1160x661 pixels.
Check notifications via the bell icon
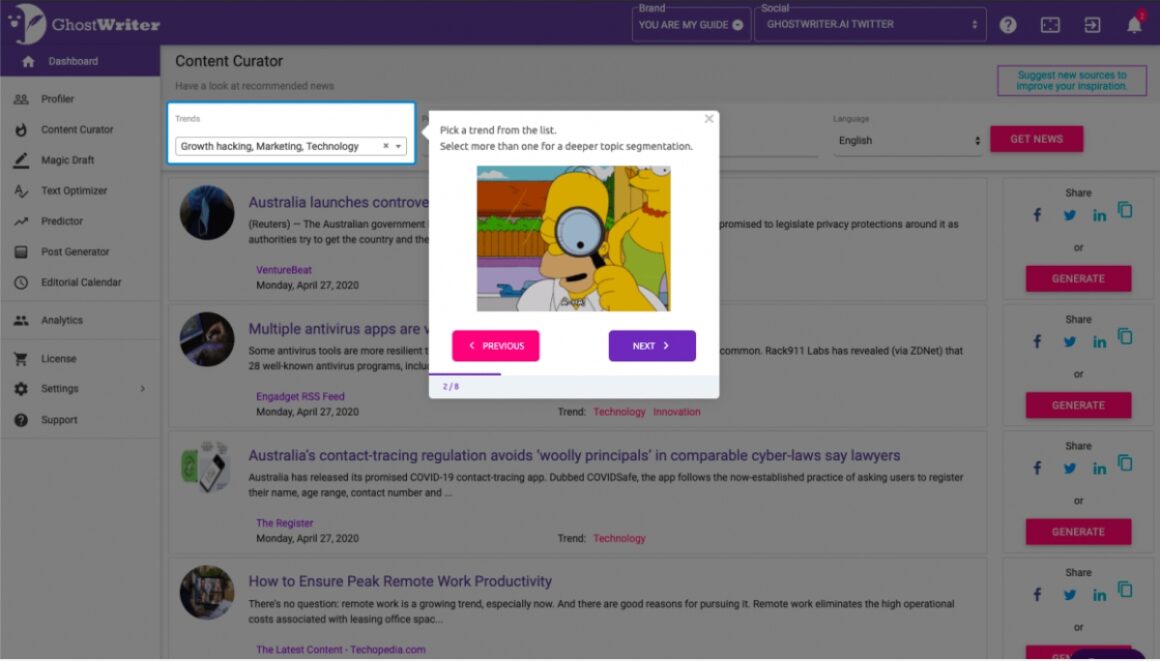click(1134, 23)
